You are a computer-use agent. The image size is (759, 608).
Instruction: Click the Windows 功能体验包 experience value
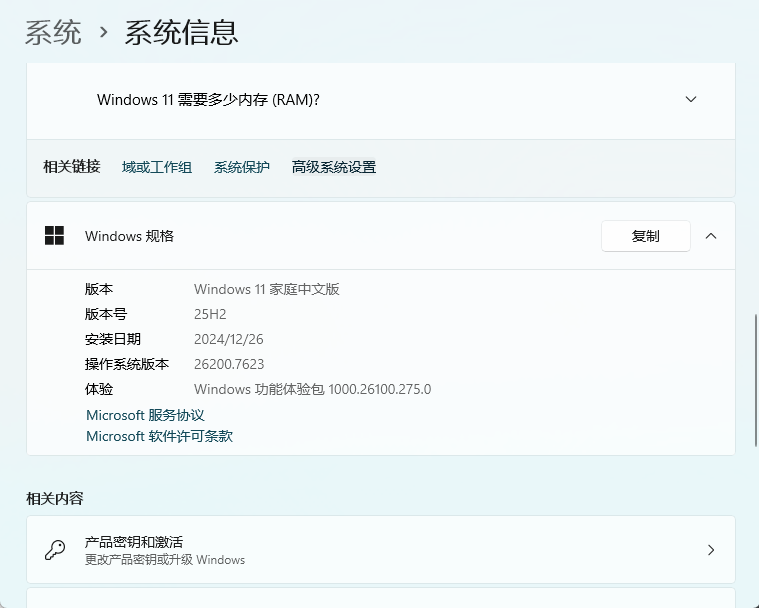pyautogui.click(x=312, y=389)
